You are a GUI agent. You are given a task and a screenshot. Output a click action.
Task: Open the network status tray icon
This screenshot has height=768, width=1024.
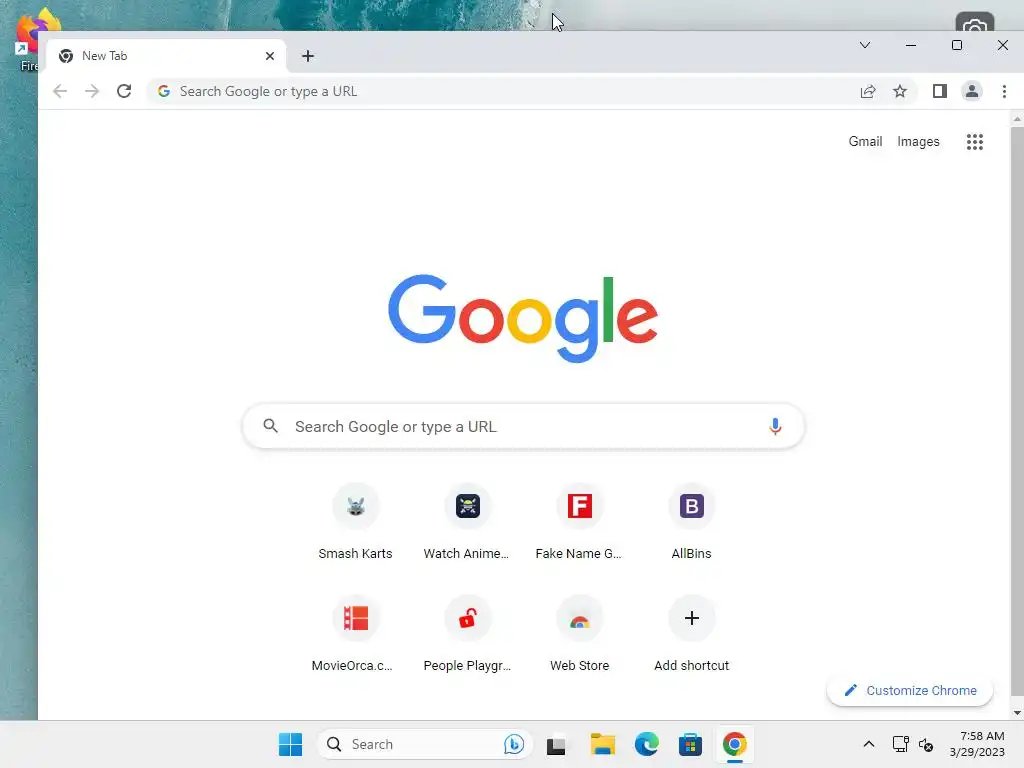tap(901, 744)
